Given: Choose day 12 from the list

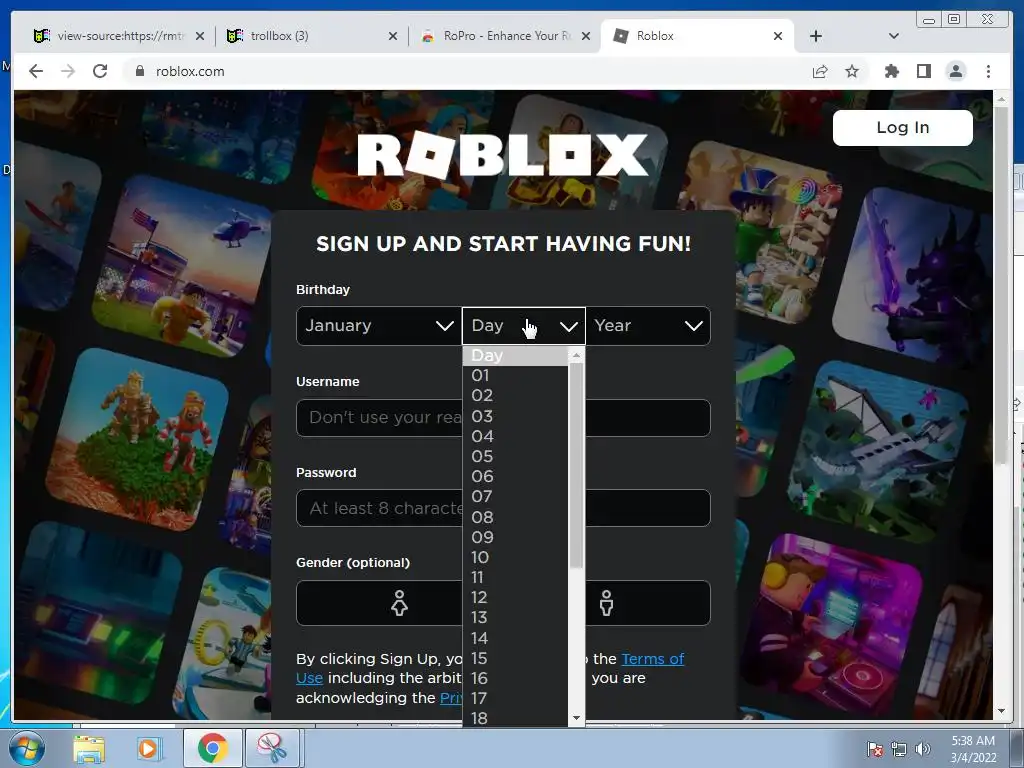Looking at the screenshot, I should pos(515,598).
